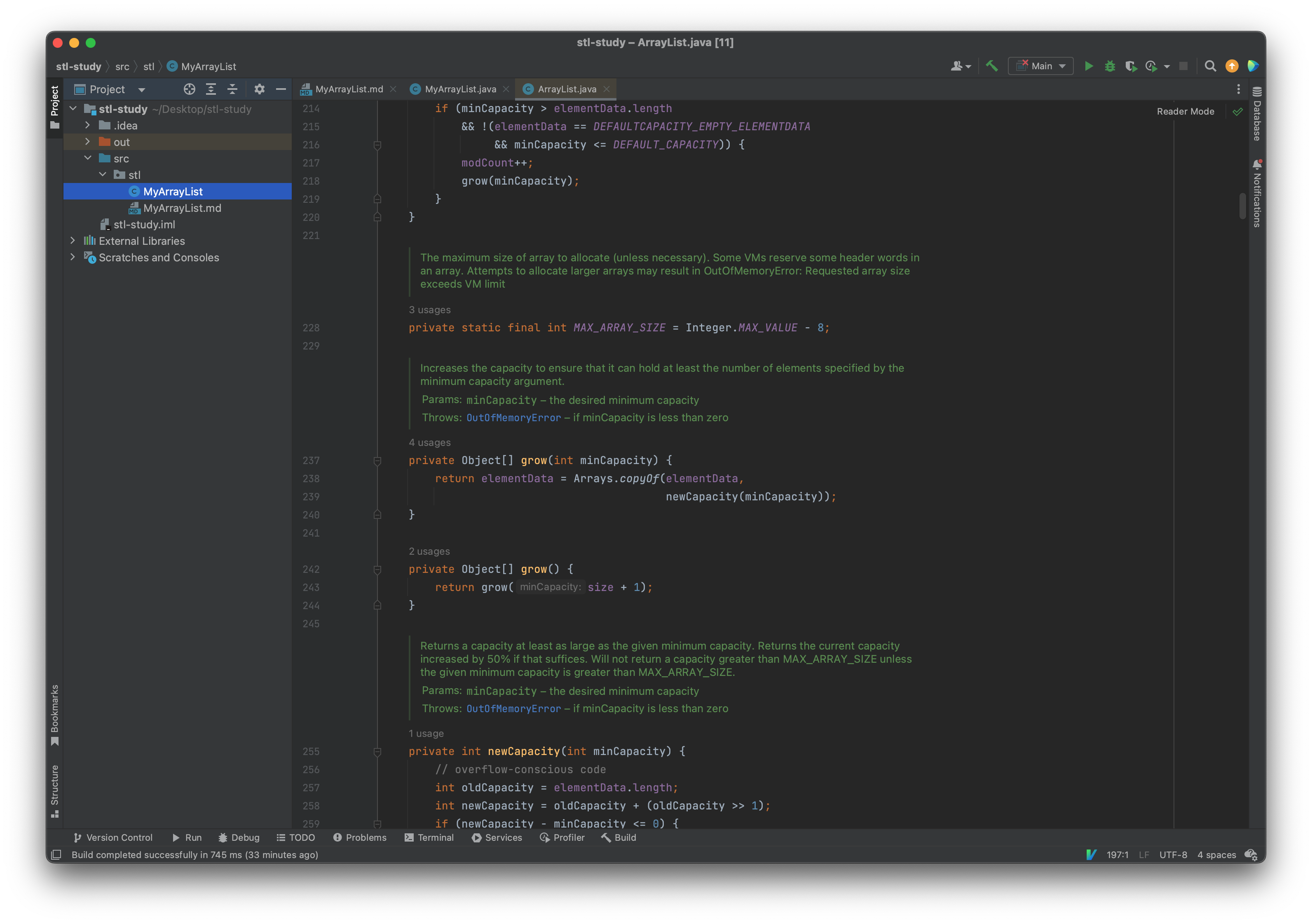Click the inspections green checkmark

pos(1237,112)
